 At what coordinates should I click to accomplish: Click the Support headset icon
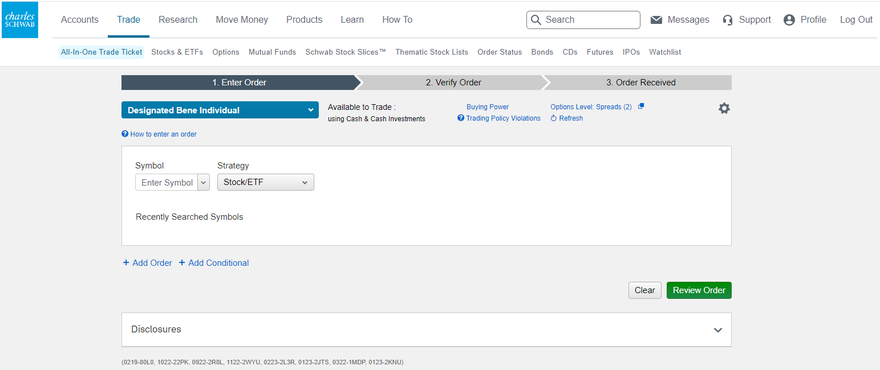click(728, 20)
